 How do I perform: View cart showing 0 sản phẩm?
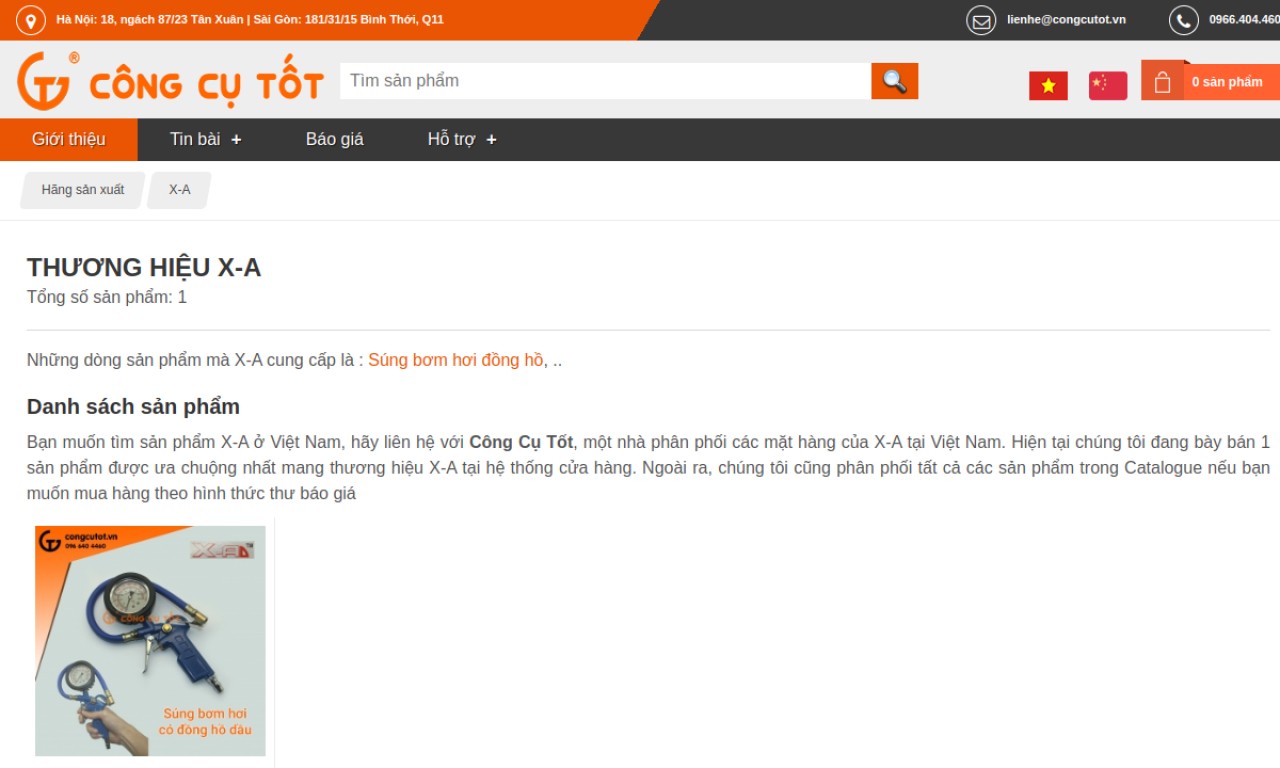click(x=1227, y=82)
